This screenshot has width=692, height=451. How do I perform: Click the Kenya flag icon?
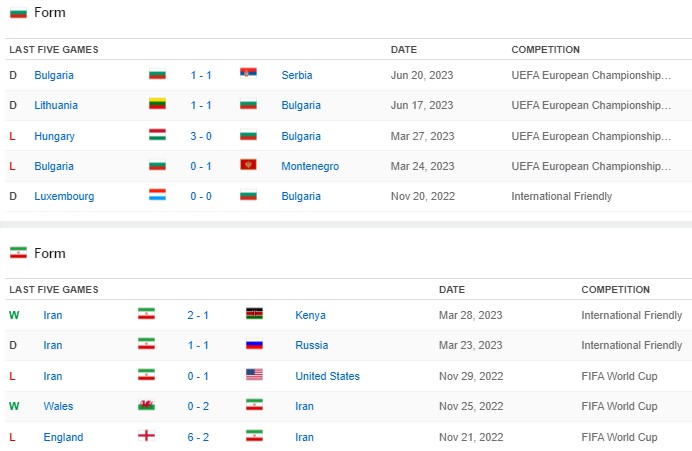pos(254,313)
